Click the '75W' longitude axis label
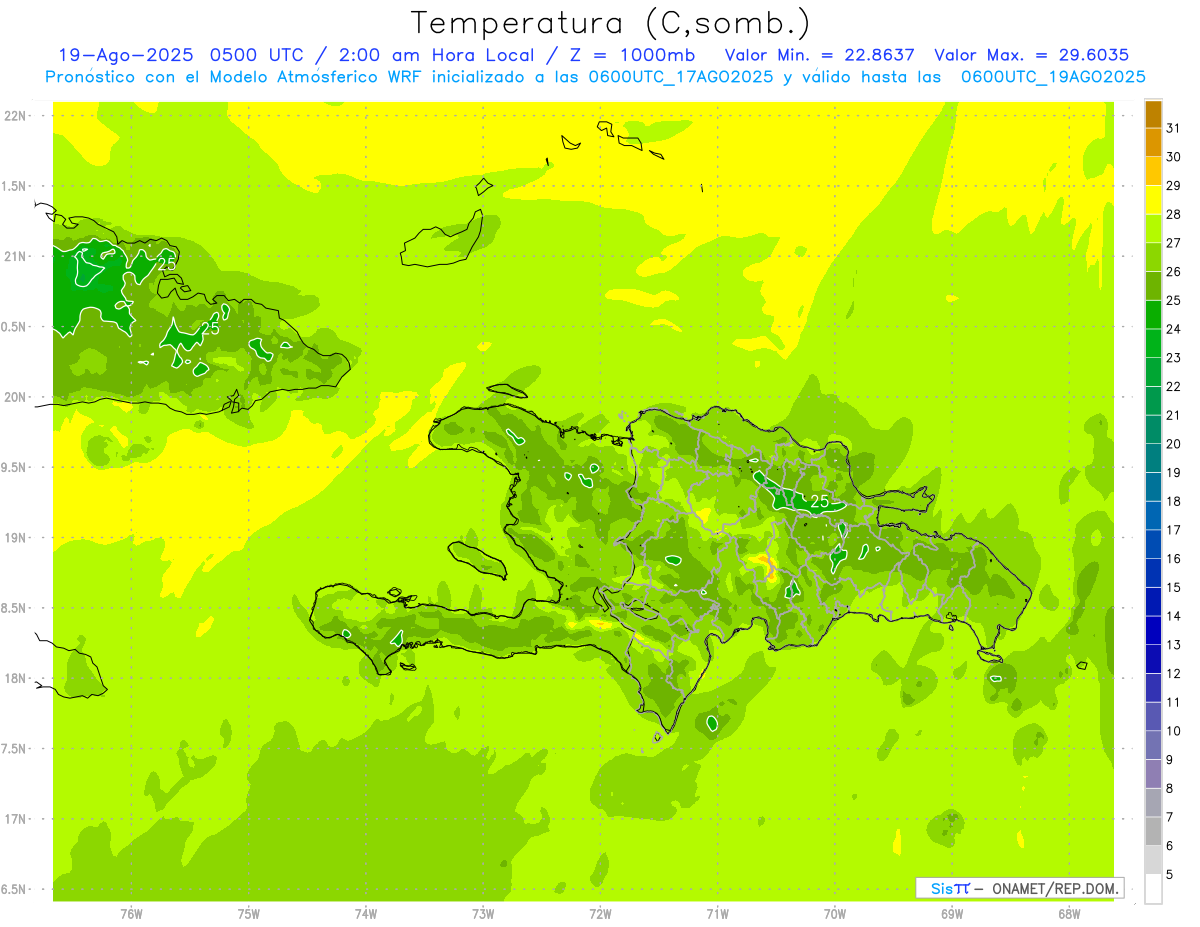The height and width of the screenshot is (927, 1200). click(x=249, y=913)
